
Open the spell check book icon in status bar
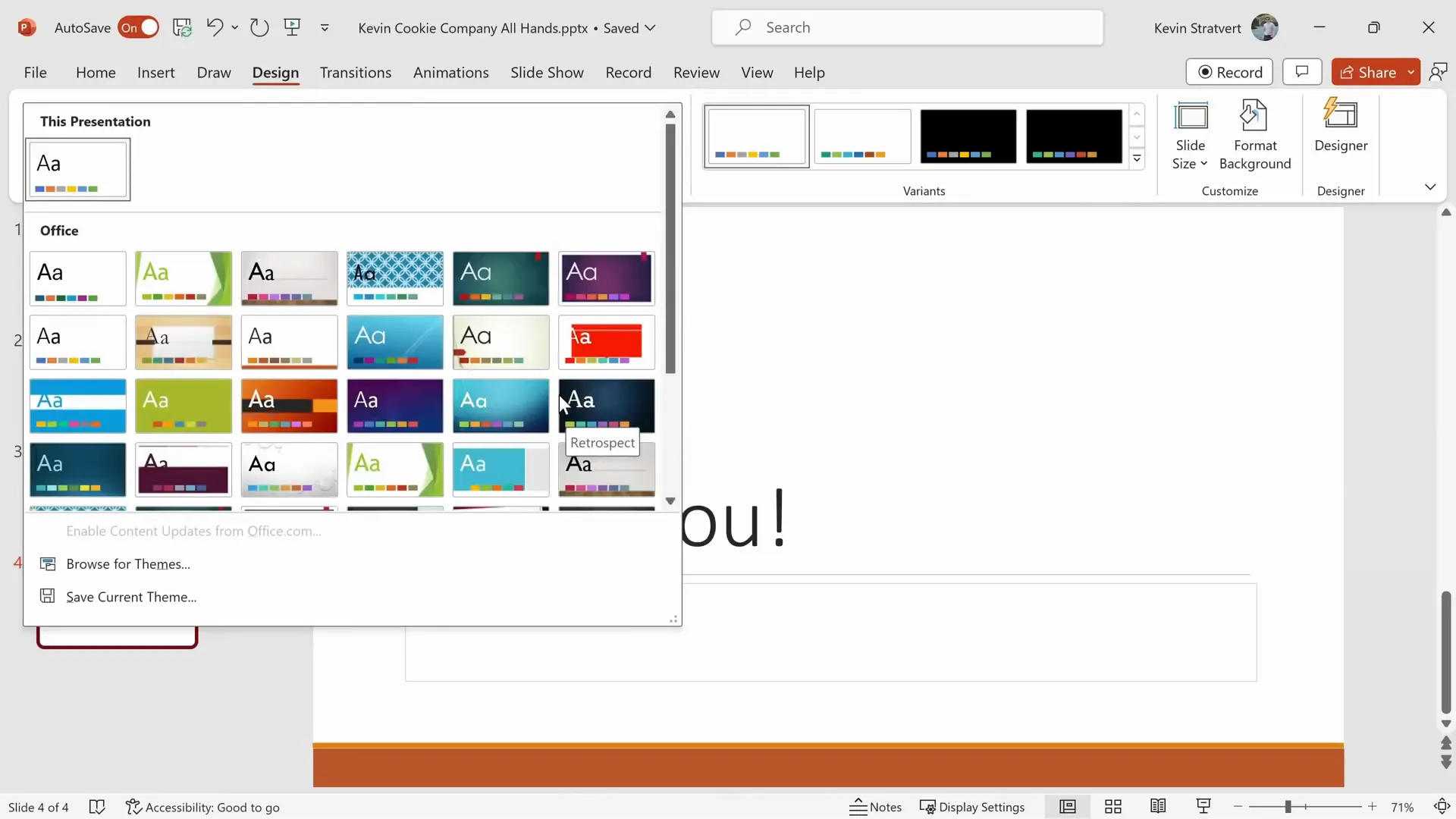point(97,807)
